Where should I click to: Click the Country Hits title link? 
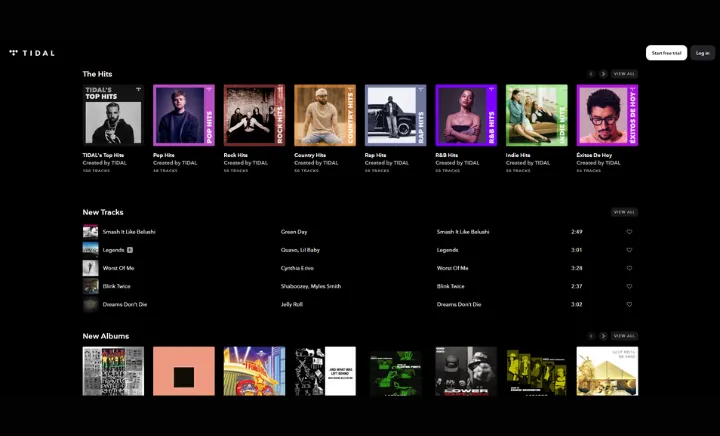coord(310,155)
